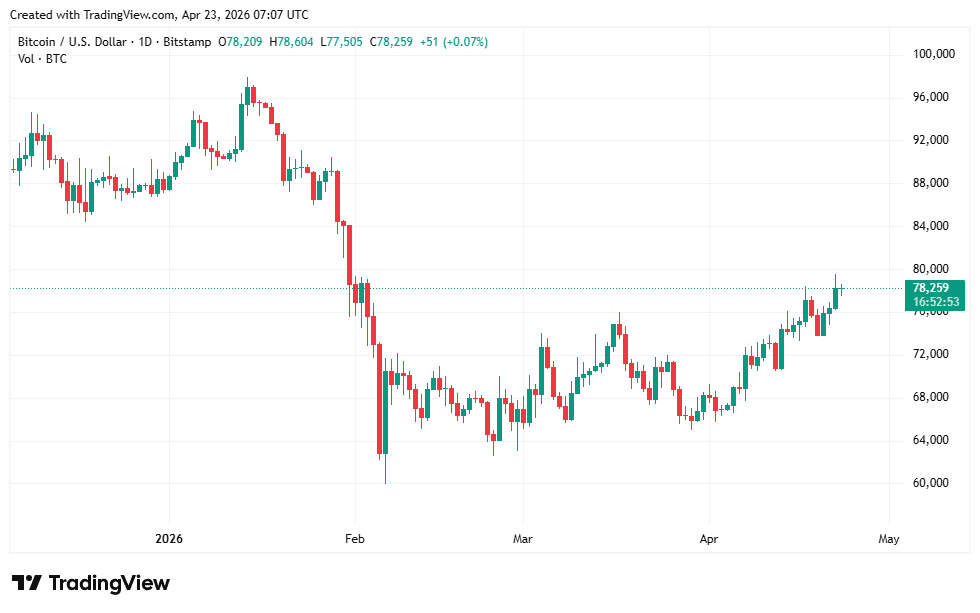Click the 16:52:53 candle countdown timer

935,302
